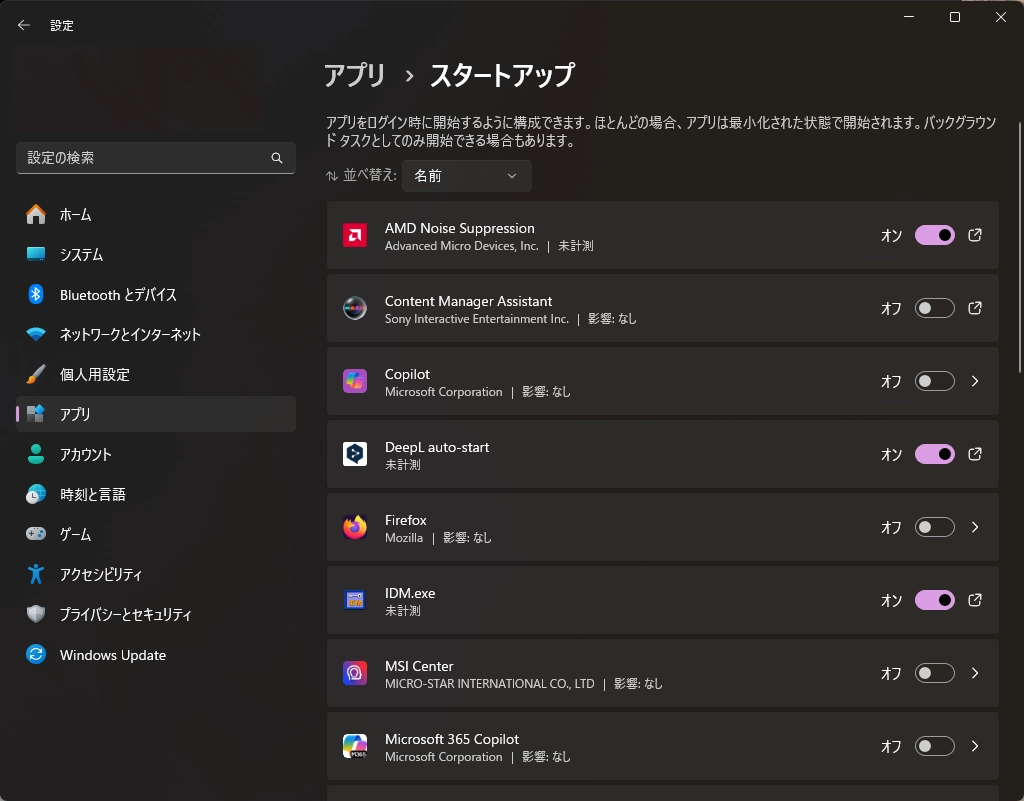Open 時刻と言語 settings in sidebar
The image size is (1024, 801).
[156, 494]
